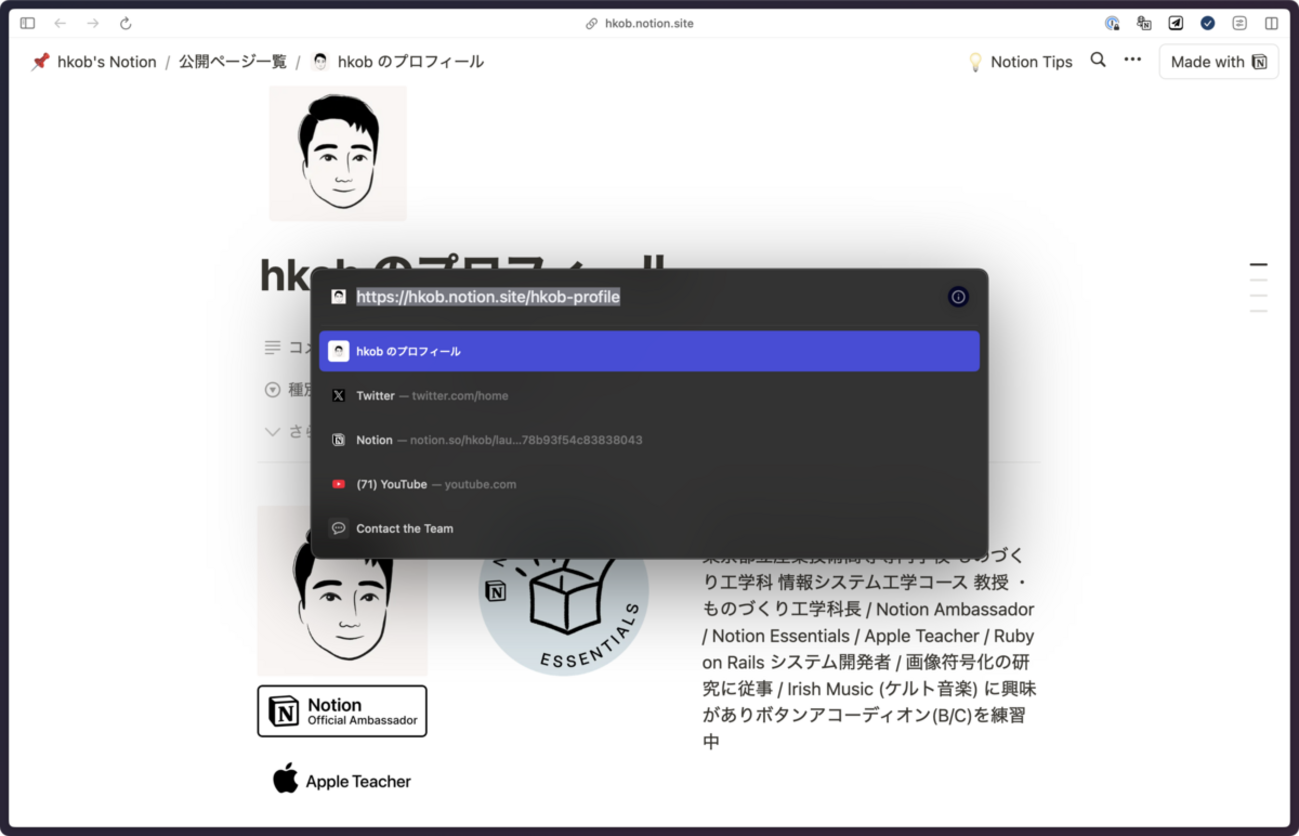The height and width of the screenshot is (836, 1299).
Task: Reload the page
Action: tap(126, 23)
